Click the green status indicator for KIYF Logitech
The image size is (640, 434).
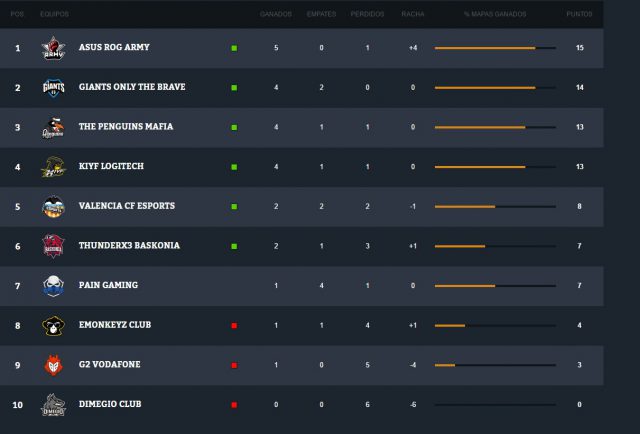coord(234,167)
